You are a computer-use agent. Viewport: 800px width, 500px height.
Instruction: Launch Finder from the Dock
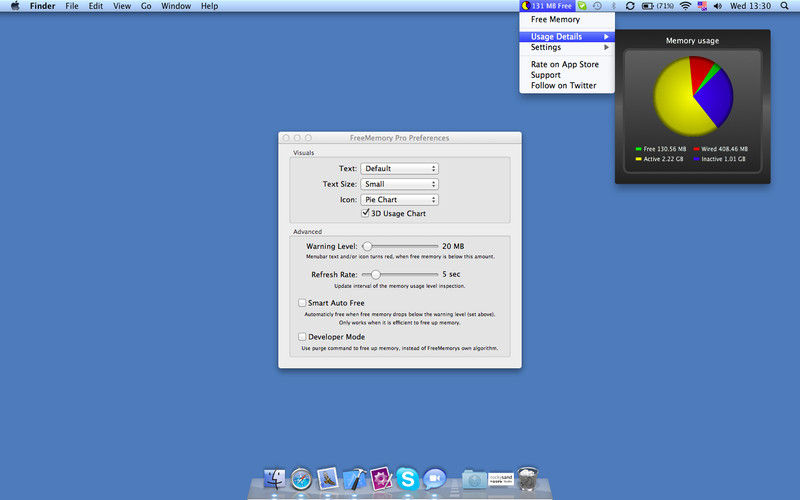pyautogui.click(x=274, y=479)
